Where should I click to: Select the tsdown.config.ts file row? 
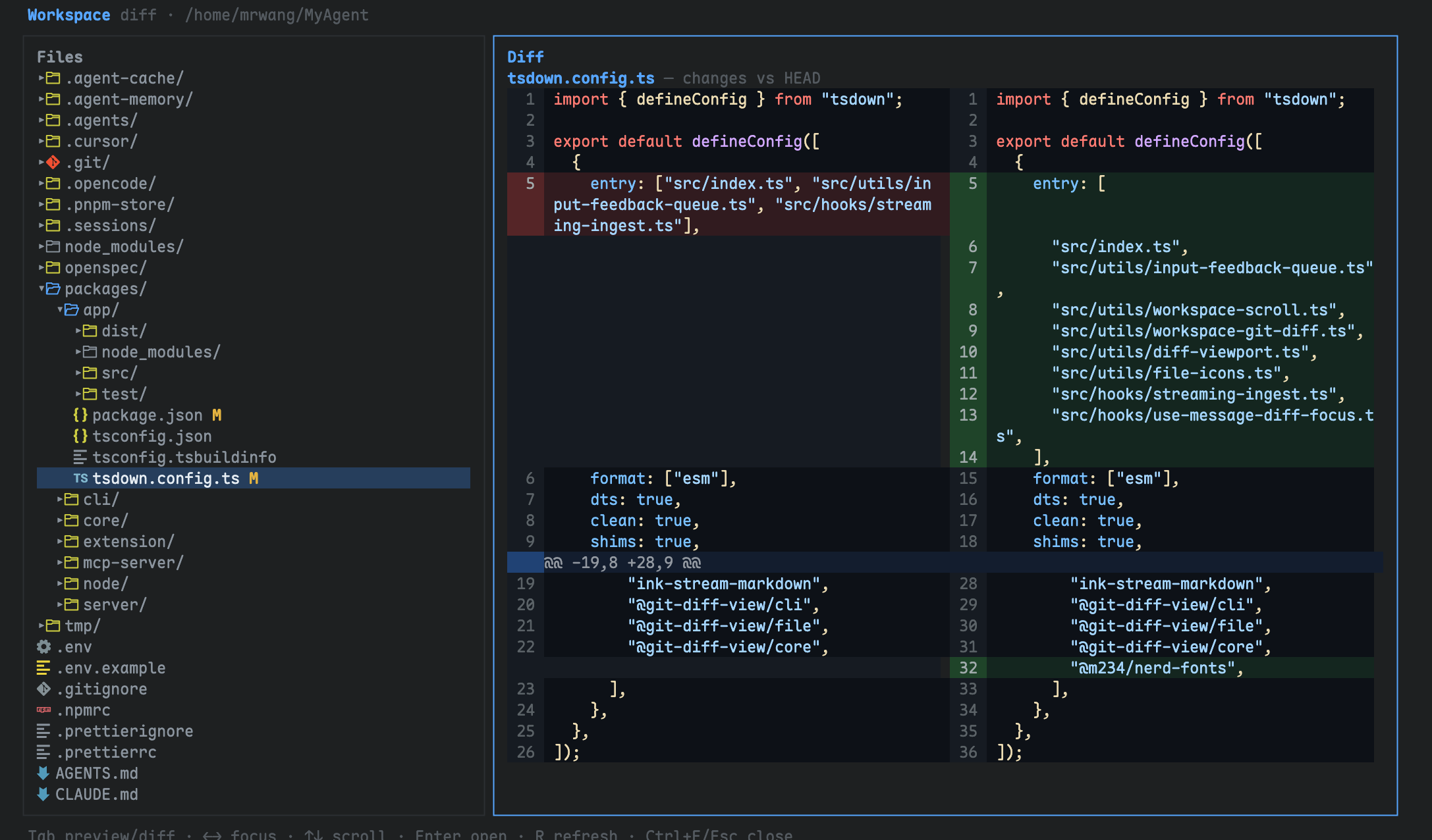pos(254,478)
